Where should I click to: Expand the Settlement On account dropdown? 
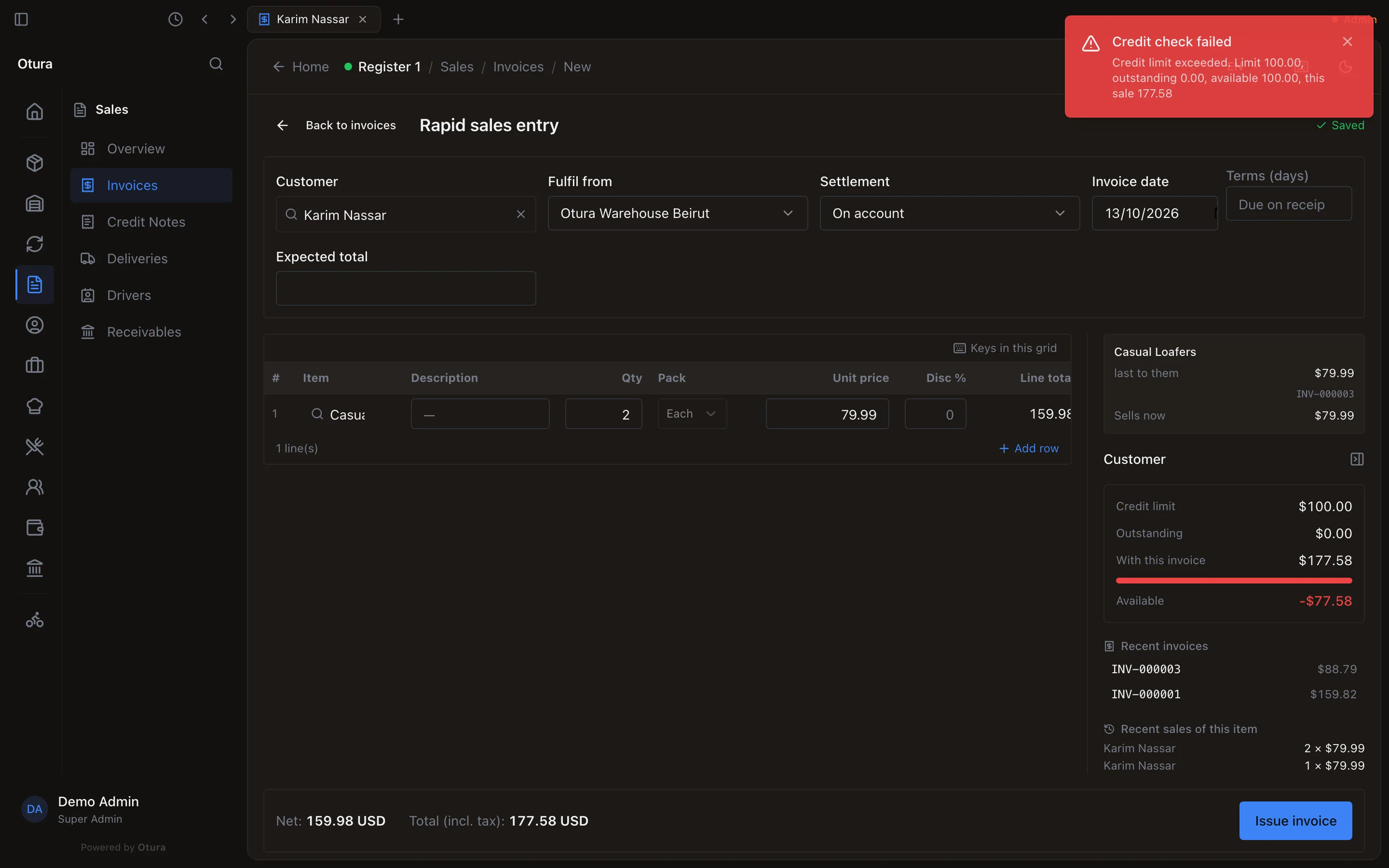pyautogui.click(x=949, y=214)
